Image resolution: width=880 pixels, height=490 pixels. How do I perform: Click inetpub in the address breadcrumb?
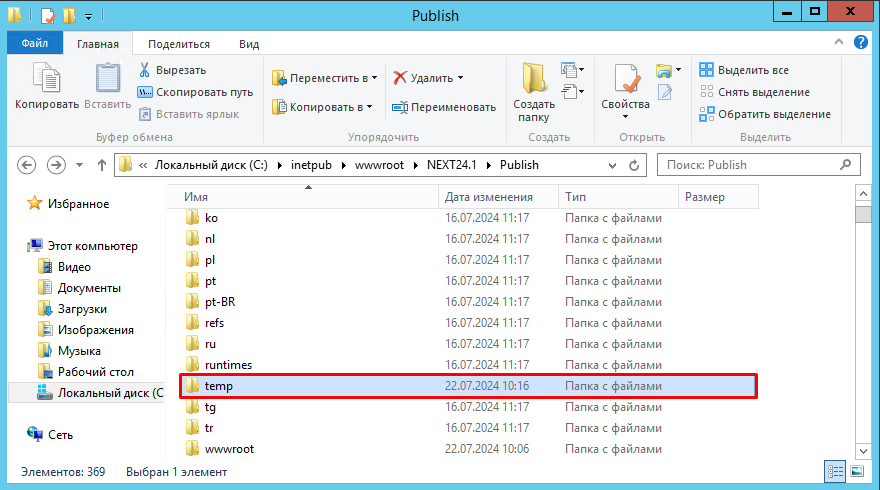311,165
